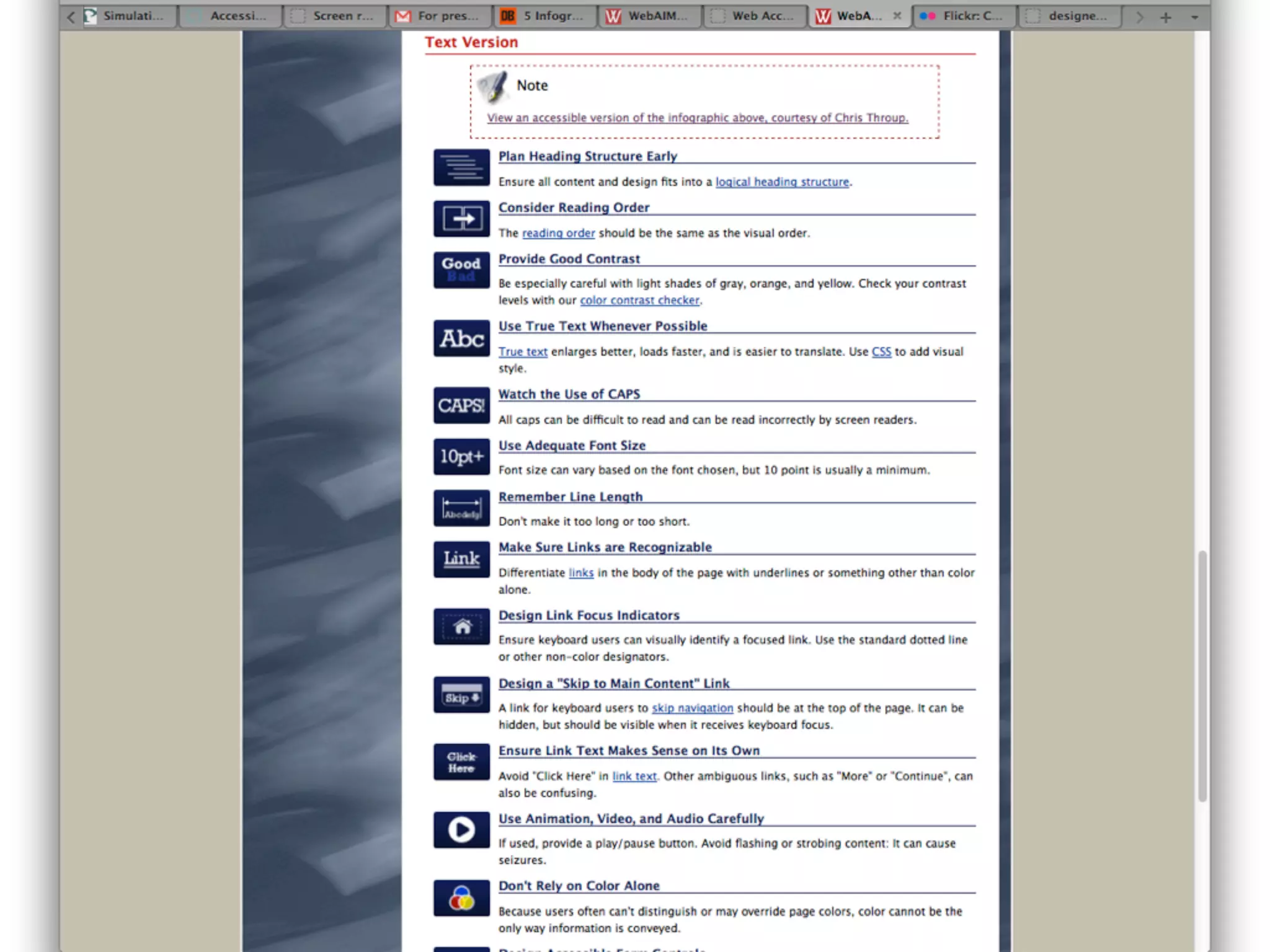Click the reading order arrow icon
Image resolution: width=1270 pixels, height=952 pixels.
click(x=461, y=219)
